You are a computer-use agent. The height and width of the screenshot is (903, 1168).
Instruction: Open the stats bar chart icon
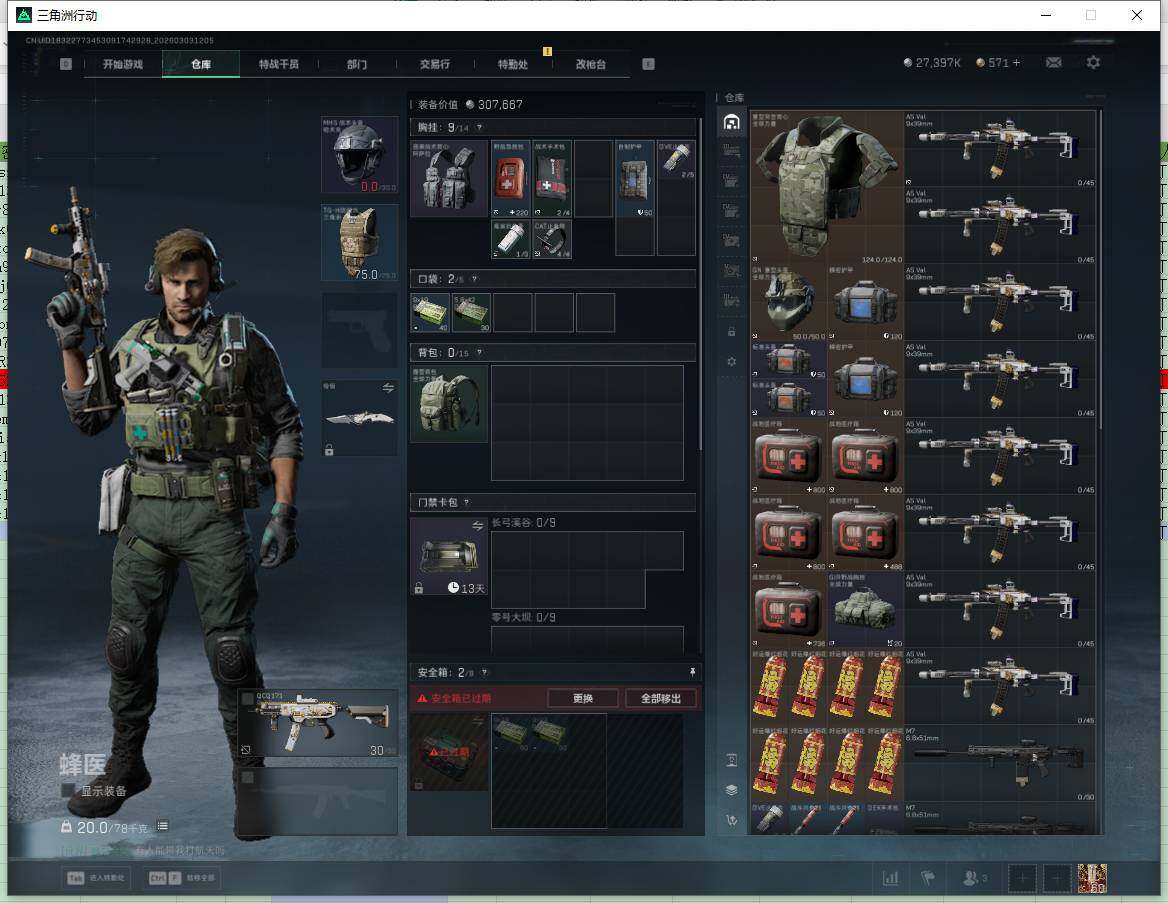pos(891,878)
